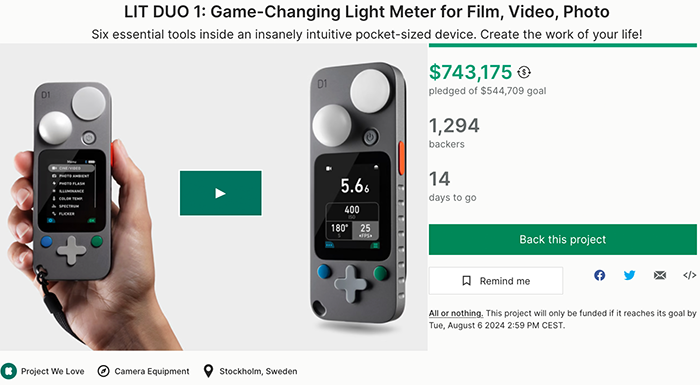Click the green funding progress bar
This screenshot has width=700, height=385.
[x=562, y=45]
